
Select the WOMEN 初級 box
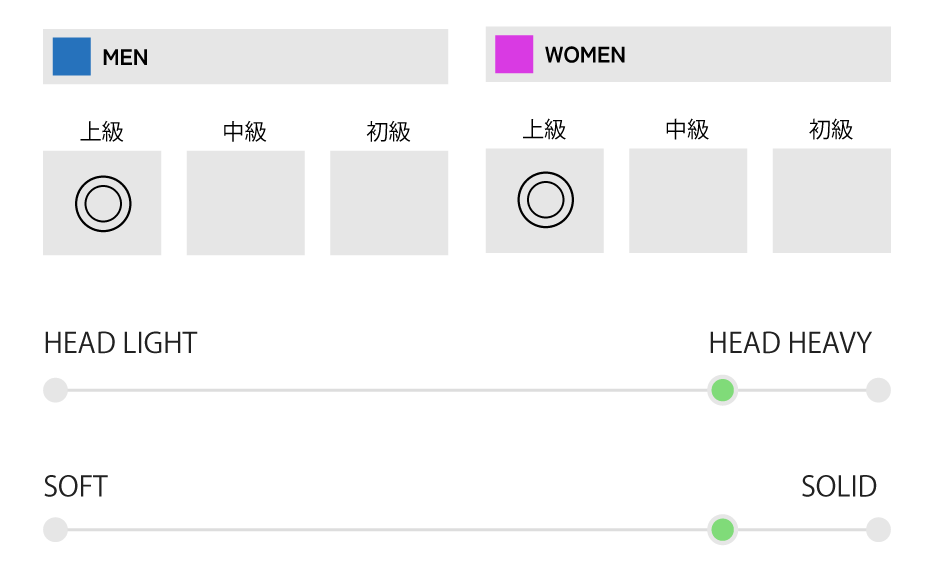click(x=831, y=200)
